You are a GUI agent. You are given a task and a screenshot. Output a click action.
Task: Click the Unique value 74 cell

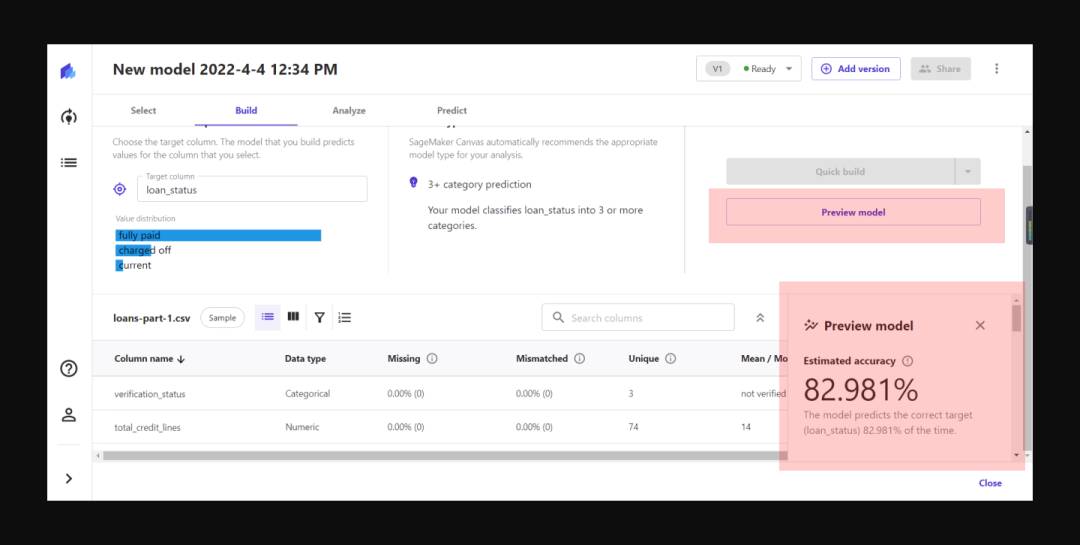634,427
